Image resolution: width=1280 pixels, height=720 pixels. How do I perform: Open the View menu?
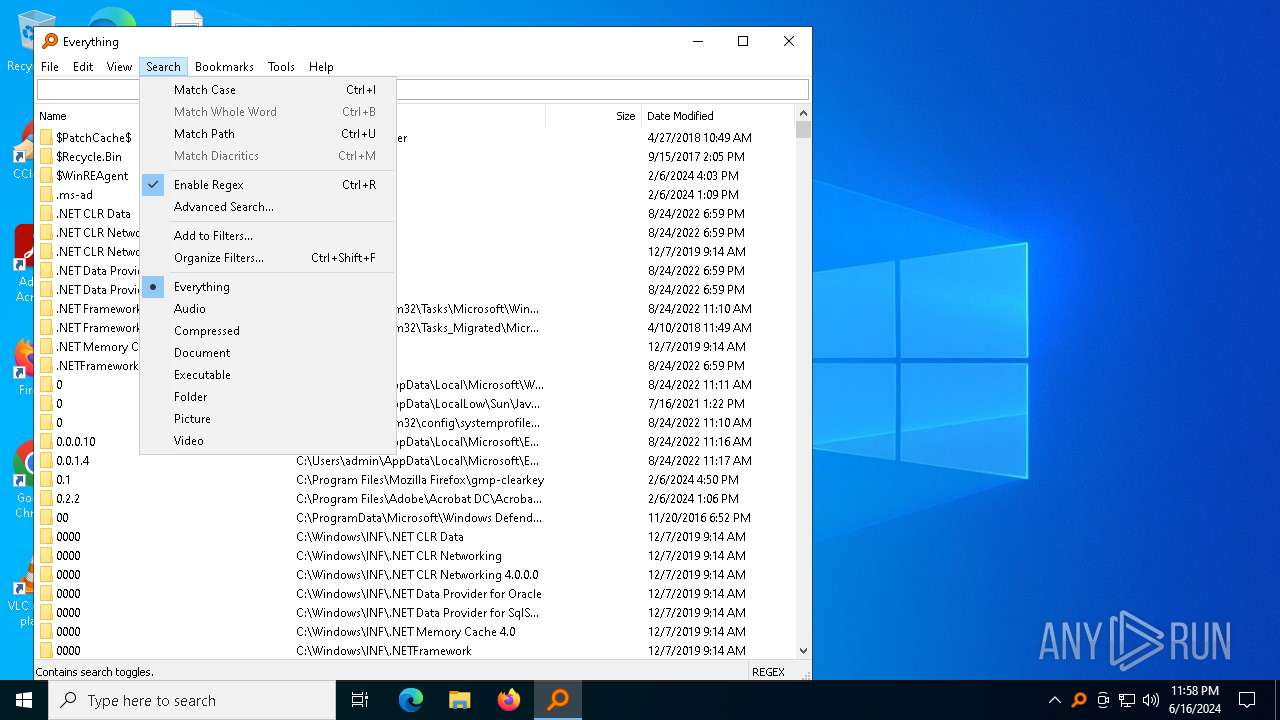point(120,67)
